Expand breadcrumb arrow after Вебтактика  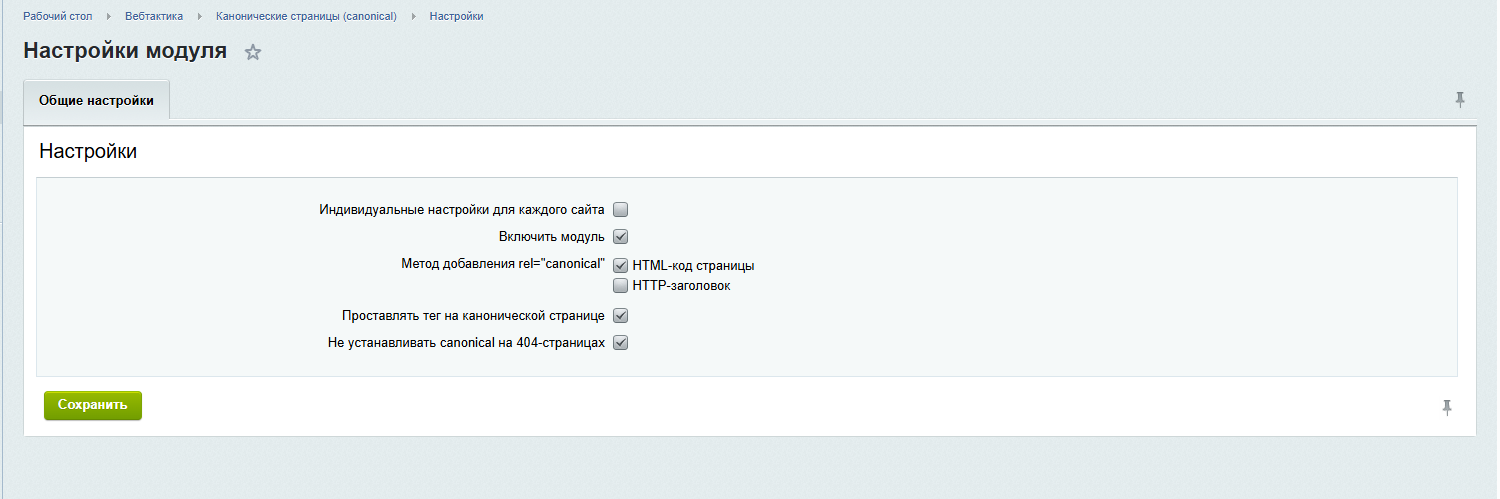click(200, 17)
